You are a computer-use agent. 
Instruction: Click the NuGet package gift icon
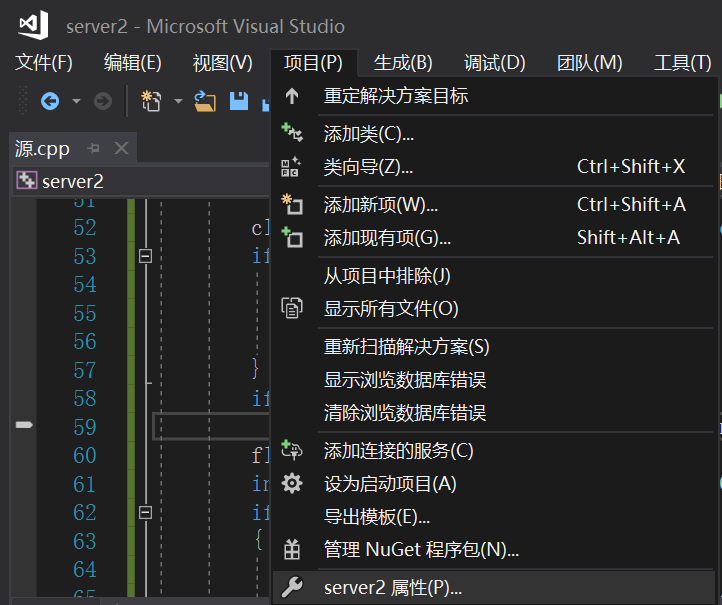pos(292,549)
